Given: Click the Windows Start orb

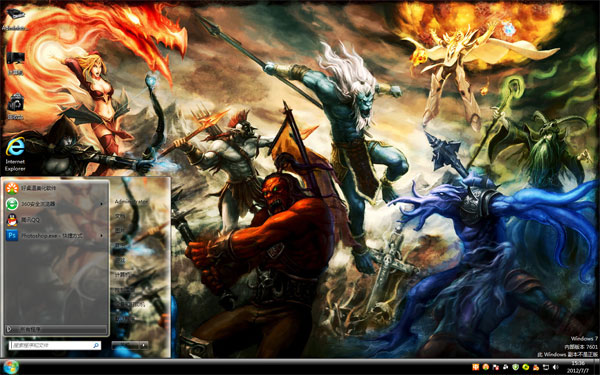Looking at the screenshot, I should (10, 367).
